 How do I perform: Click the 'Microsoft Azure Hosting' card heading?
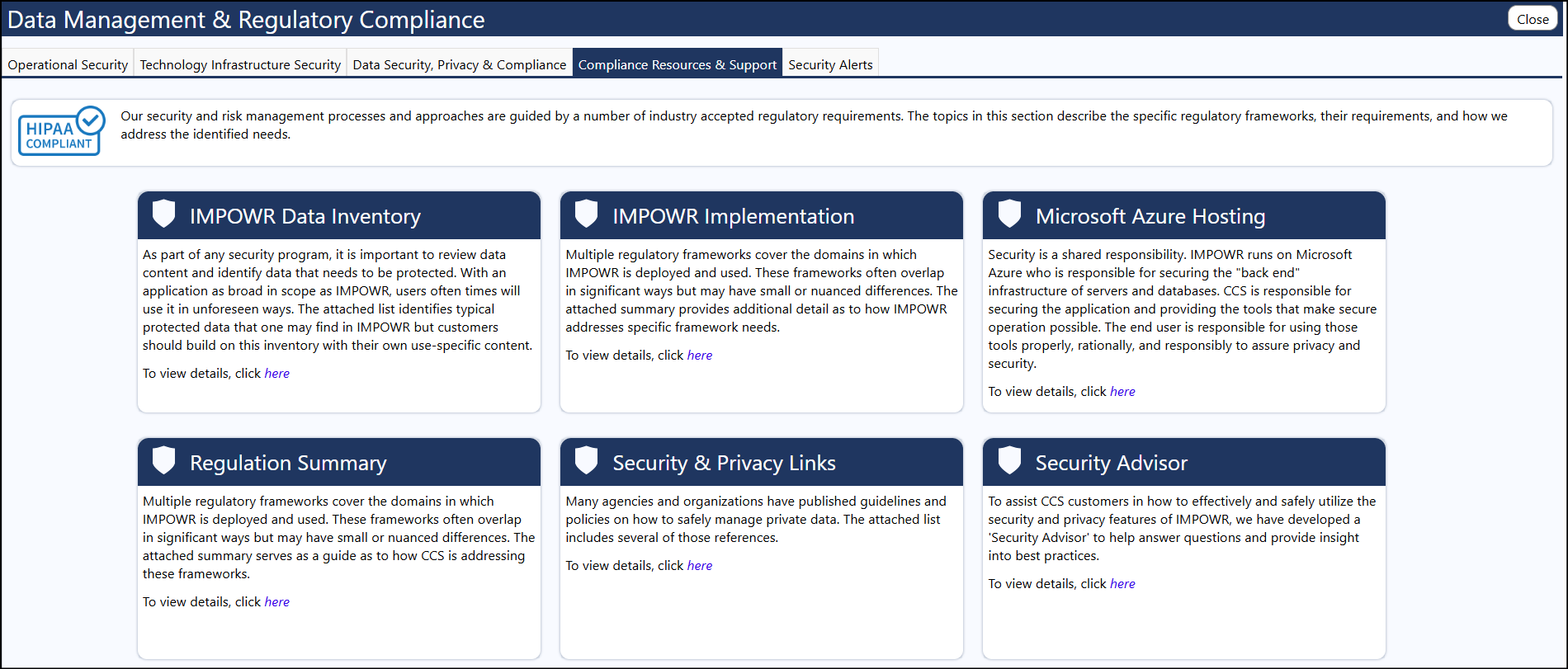(x=1150, y=216)
